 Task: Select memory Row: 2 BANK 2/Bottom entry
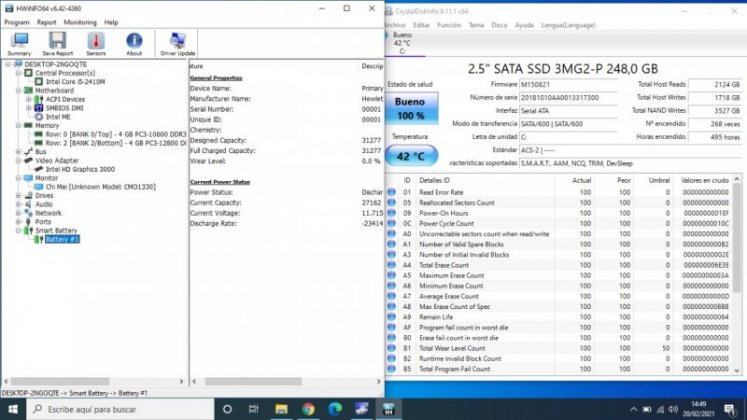(x=116, y=143)
